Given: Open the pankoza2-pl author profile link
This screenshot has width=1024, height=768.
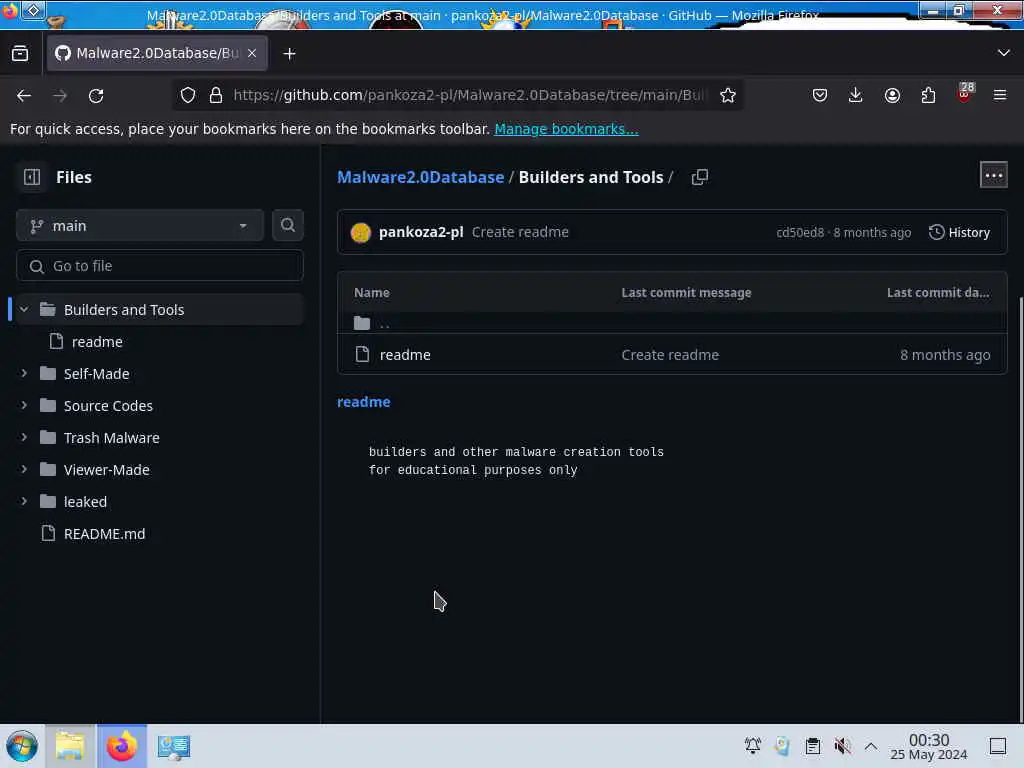Looking at the screenshot, I should tap(421, 232).
